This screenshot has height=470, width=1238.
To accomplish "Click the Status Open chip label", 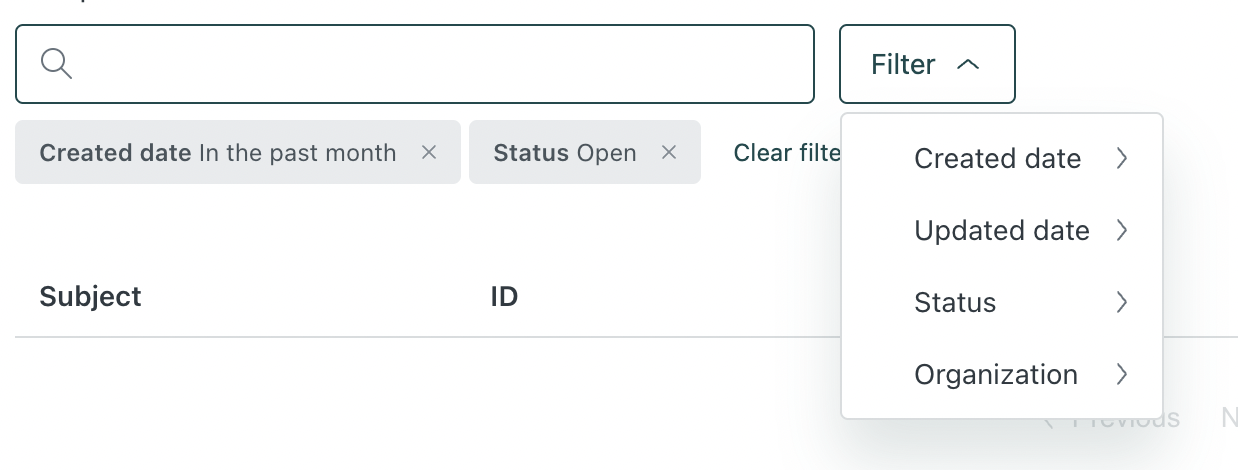I will pos(564,152).
